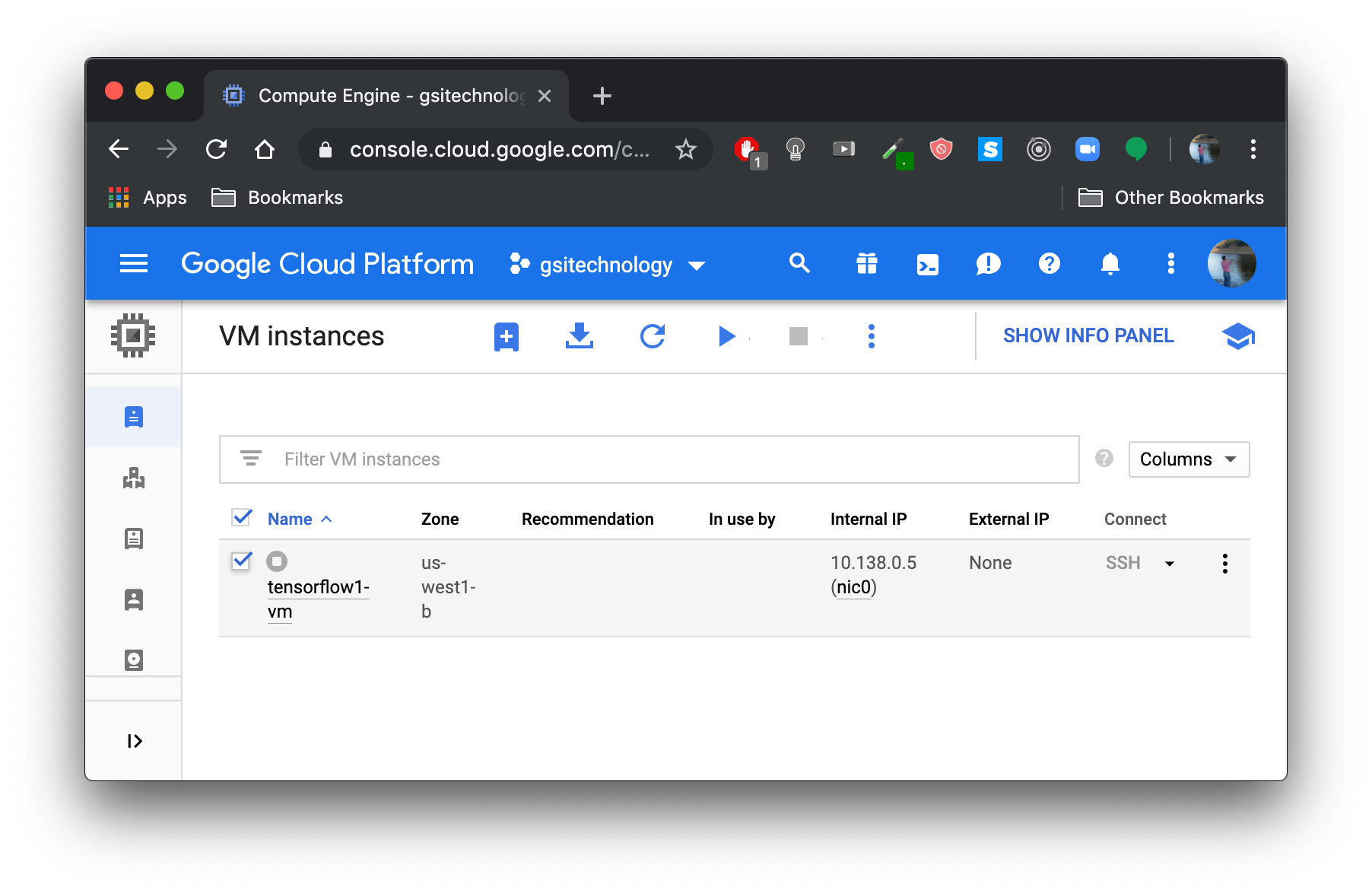
Task: Refresh the VM instances list
Action: pyautogui.click(x=653, y=335)
